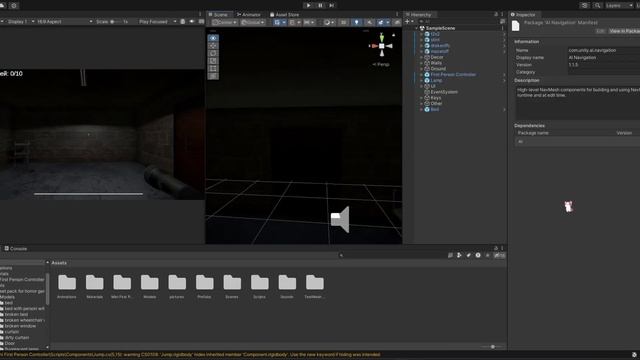
Task: Open the Models folder
Action: [149, 287]
